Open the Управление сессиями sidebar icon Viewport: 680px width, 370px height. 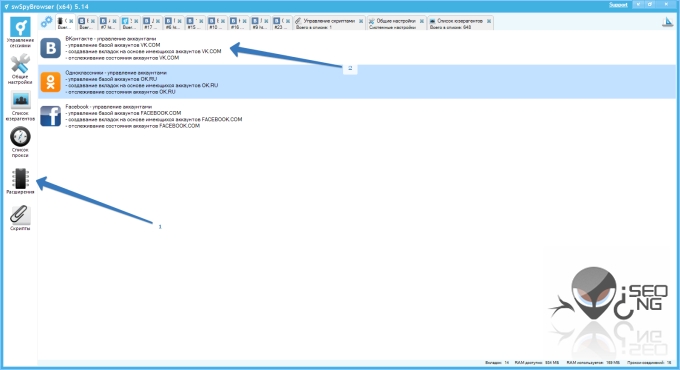(20, 32)
